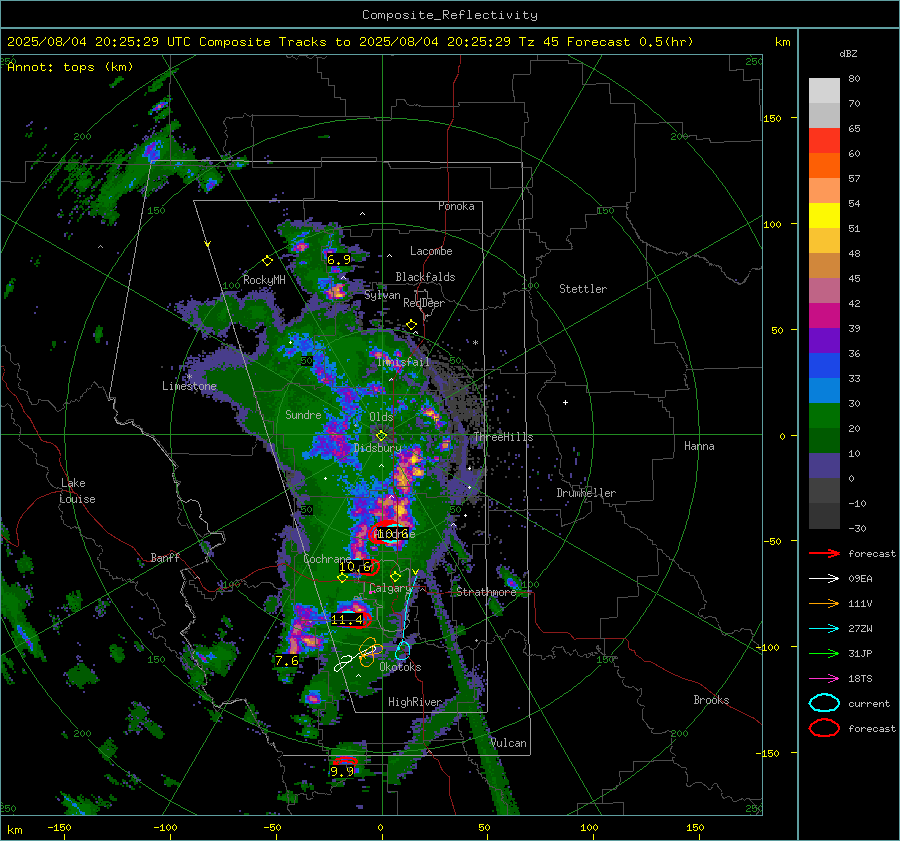Click the red forecast ellipse at 9.9 storm
The image size is (900, 841).
point(345,761)
